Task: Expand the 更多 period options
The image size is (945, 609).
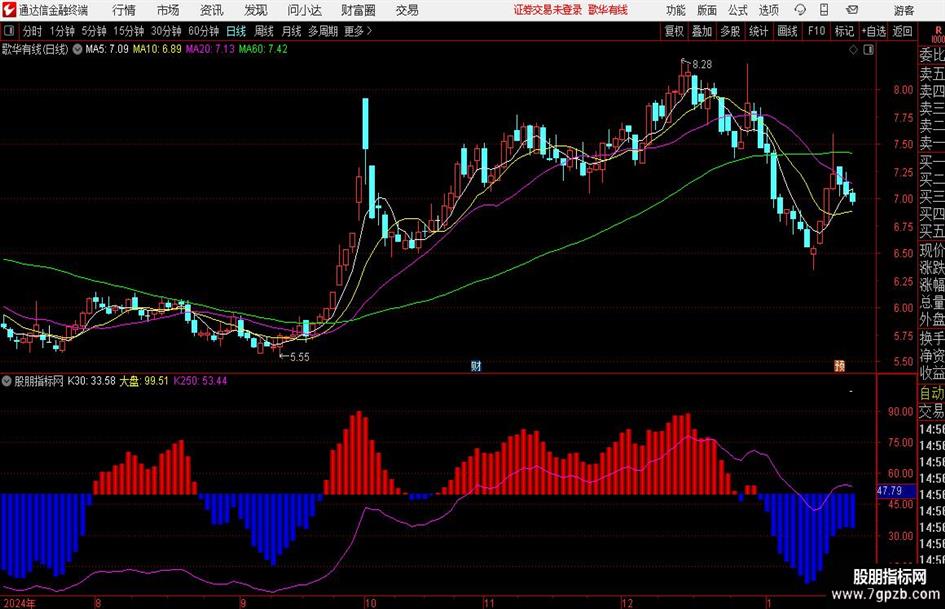Action: (358, 31)
